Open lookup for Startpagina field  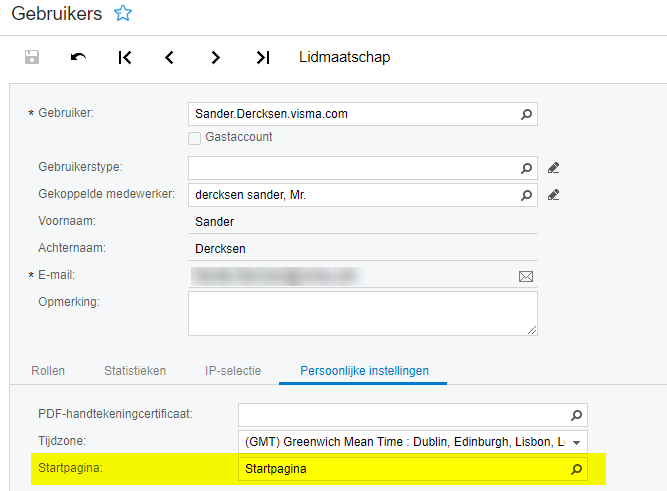(576, 469)
